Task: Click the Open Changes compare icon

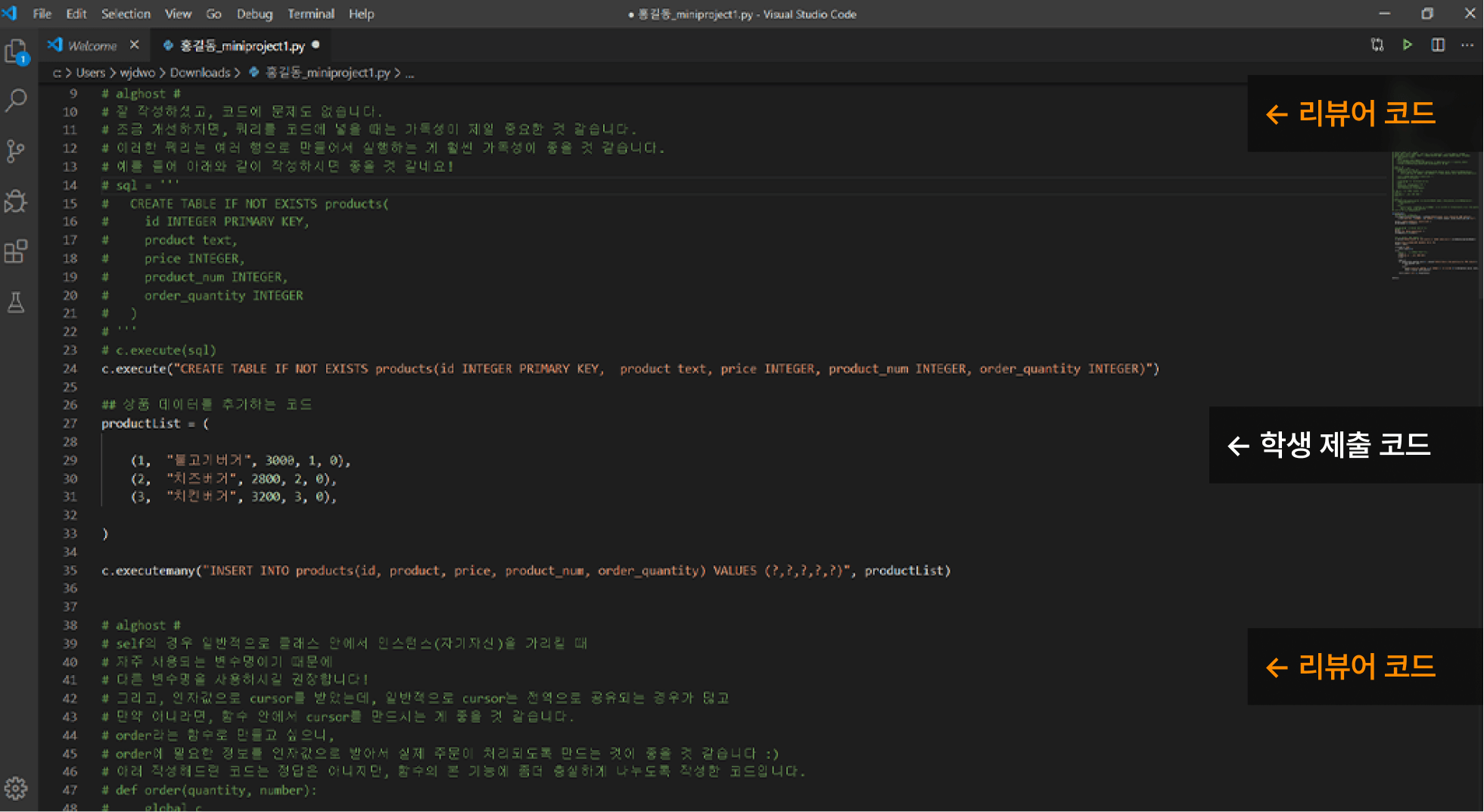Action: click(1377, 45)
